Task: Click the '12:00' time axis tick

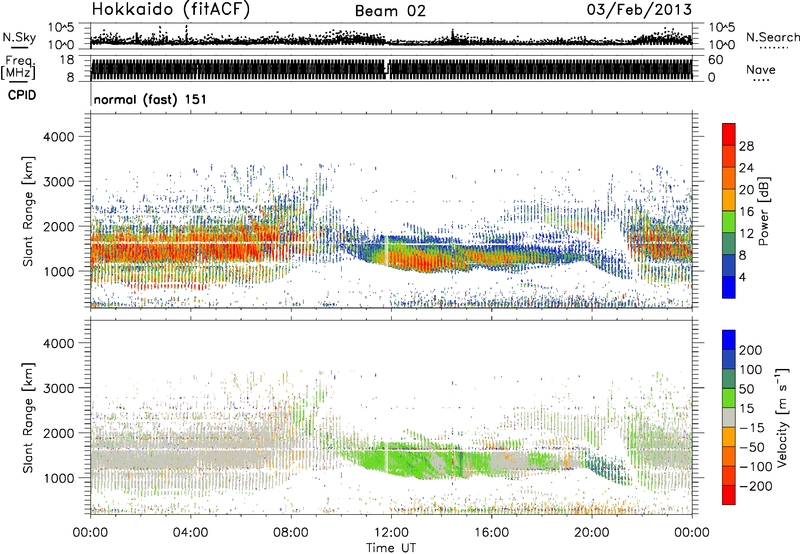Action: coord(391,533)
